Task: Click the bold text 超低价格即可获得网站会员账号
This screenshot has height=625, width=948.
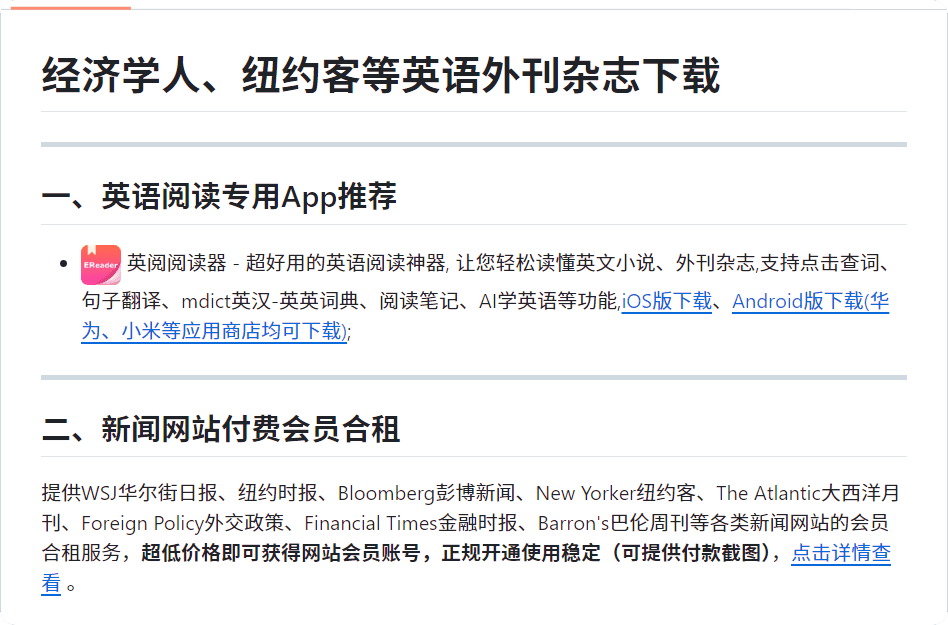Action: [x=281, y=552]
